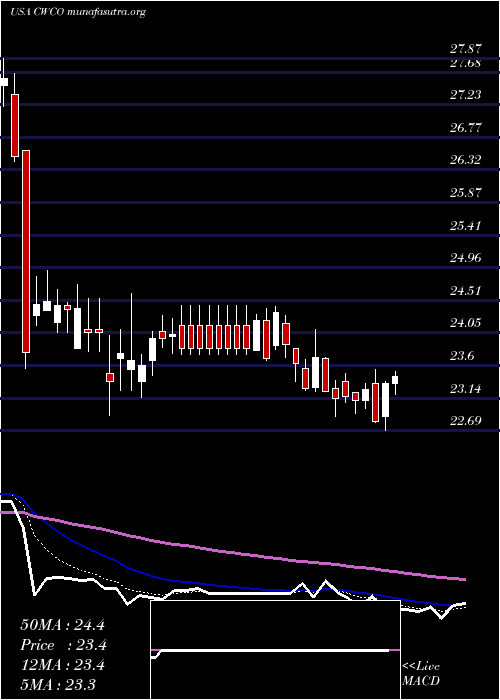Image resolution: width=500 pixels, height=700 pixels.
Task: Click the 26.32 price axis label
Action: tap(465, 160)
